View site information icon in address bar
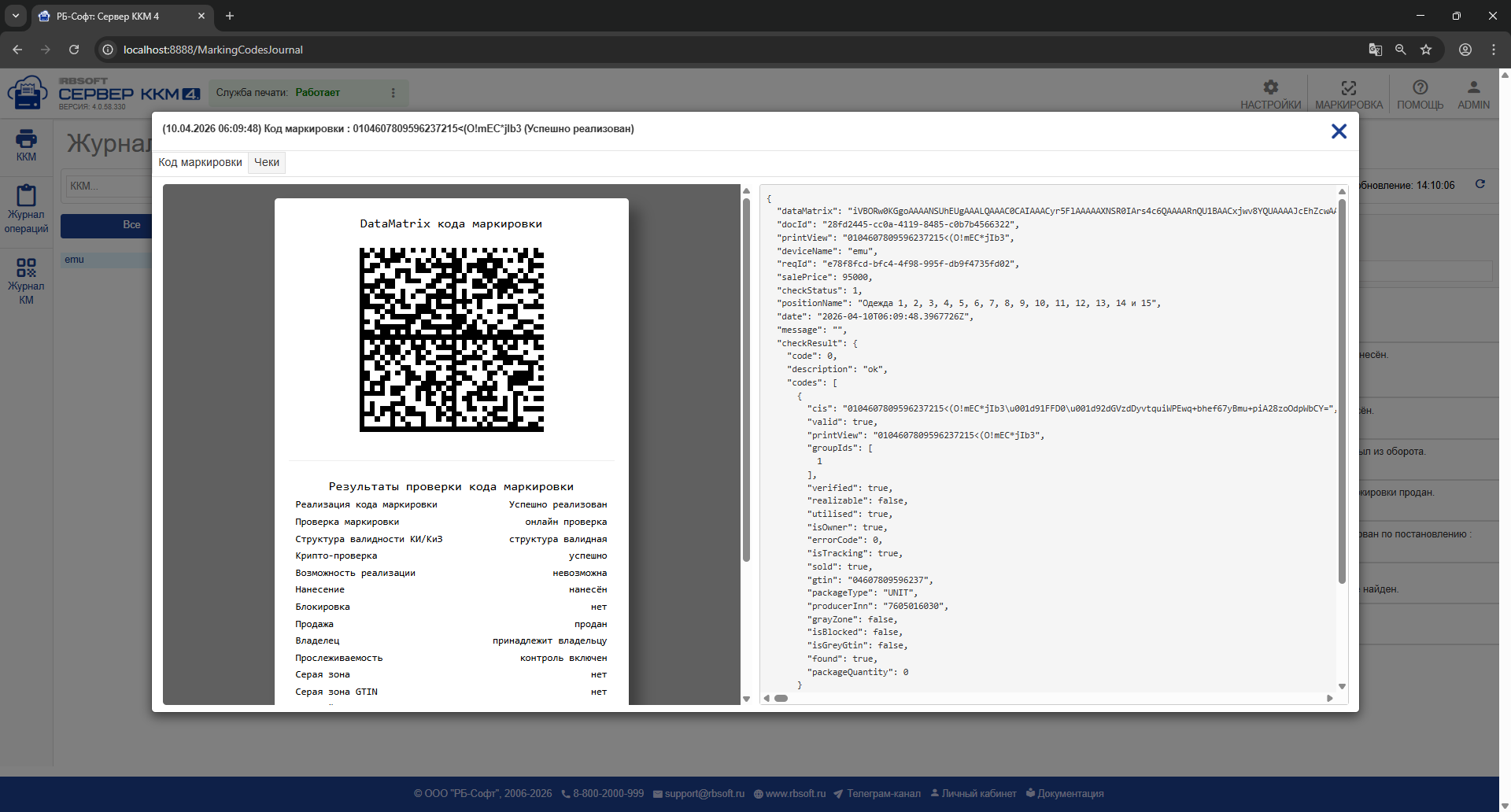The height and width of the screenshot is (812, 1511). point(108,50)
